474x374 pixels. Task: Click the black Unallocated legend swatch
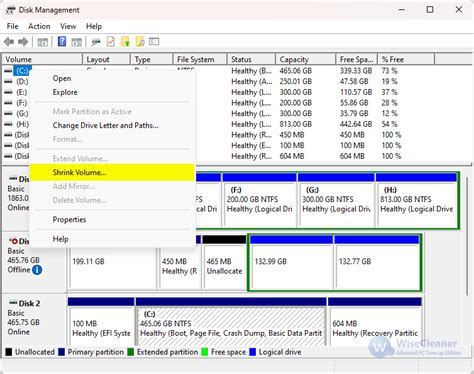tap(9, 352)
